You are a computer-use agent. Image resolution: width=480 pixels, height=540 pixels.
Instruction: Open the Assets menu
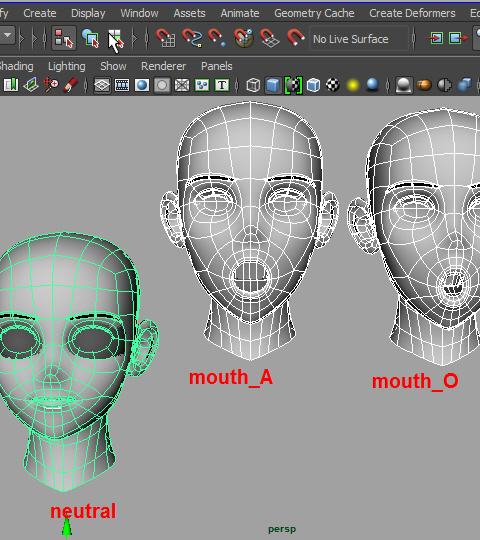pos(189,13)
